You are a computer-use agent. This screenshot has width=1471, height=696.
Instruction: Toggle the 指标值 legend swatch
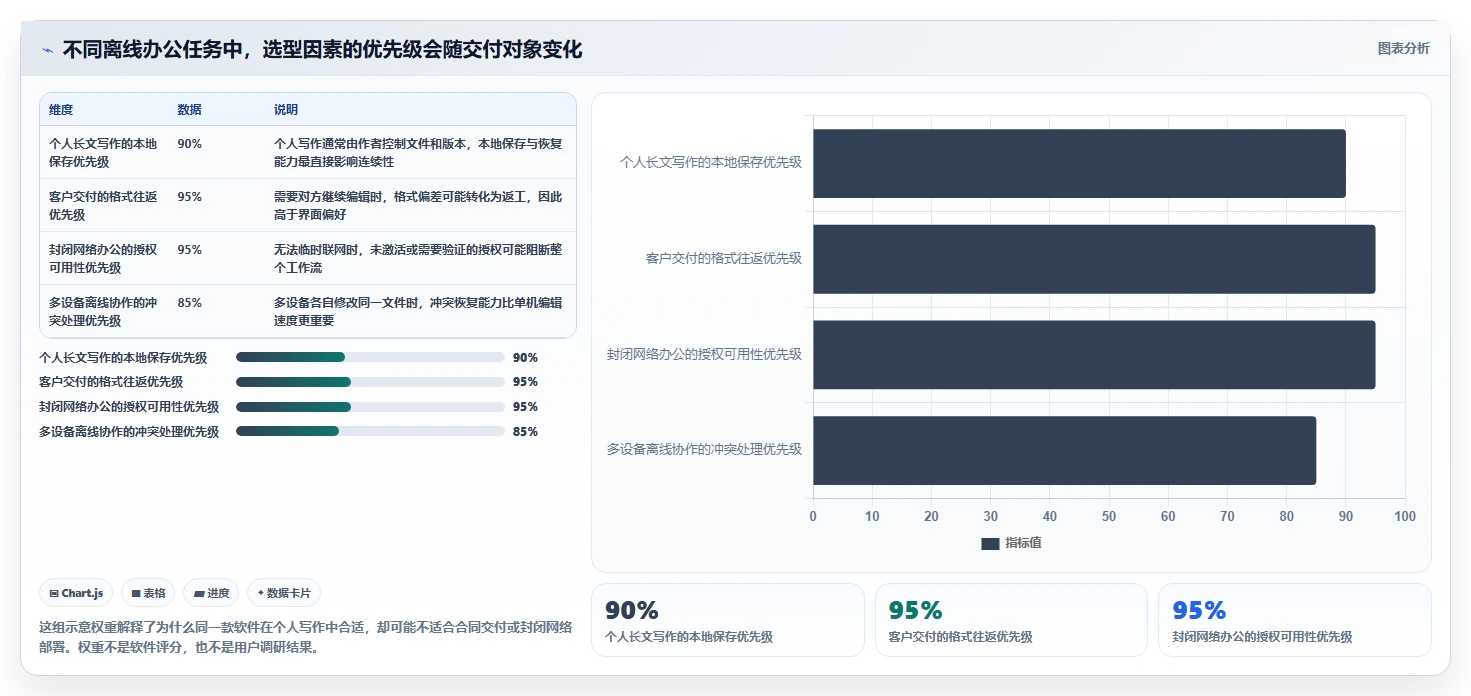990,543
